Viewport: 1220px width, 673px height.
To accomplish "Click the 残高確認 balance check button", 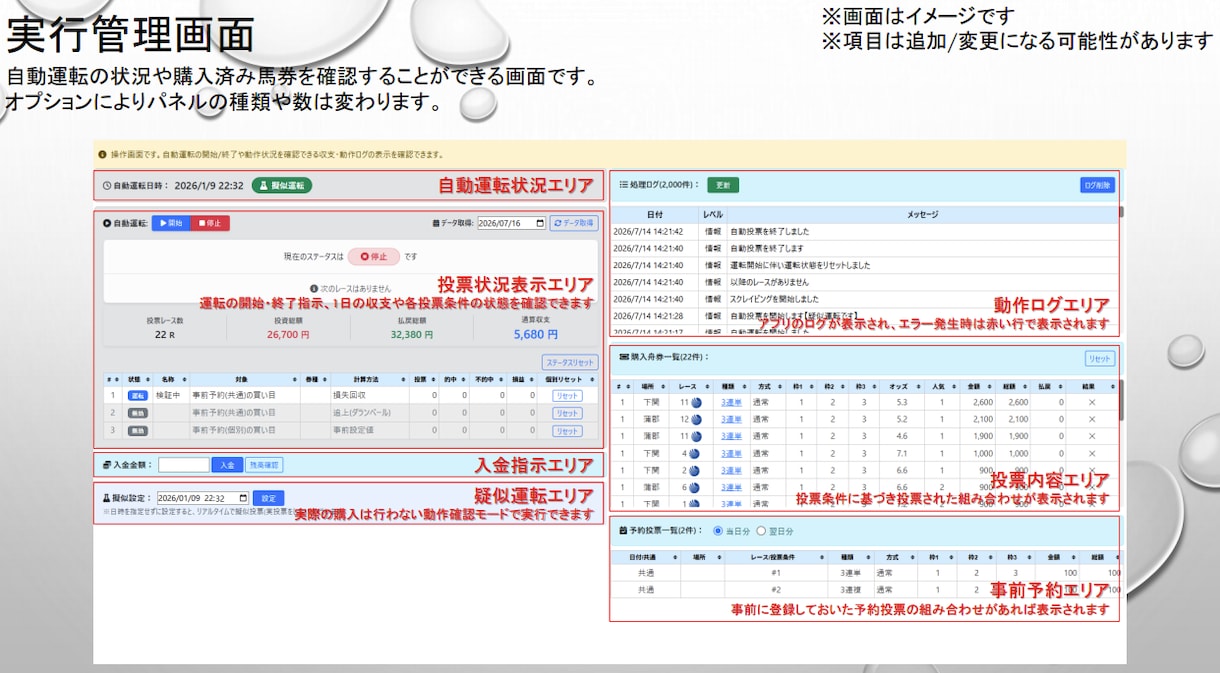I will [x=265, y=465].
